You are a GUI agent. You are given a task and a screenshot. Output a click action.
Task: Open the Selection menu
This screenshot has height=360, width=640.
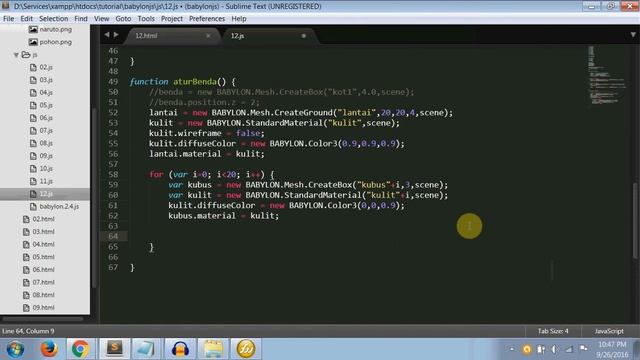53,19
